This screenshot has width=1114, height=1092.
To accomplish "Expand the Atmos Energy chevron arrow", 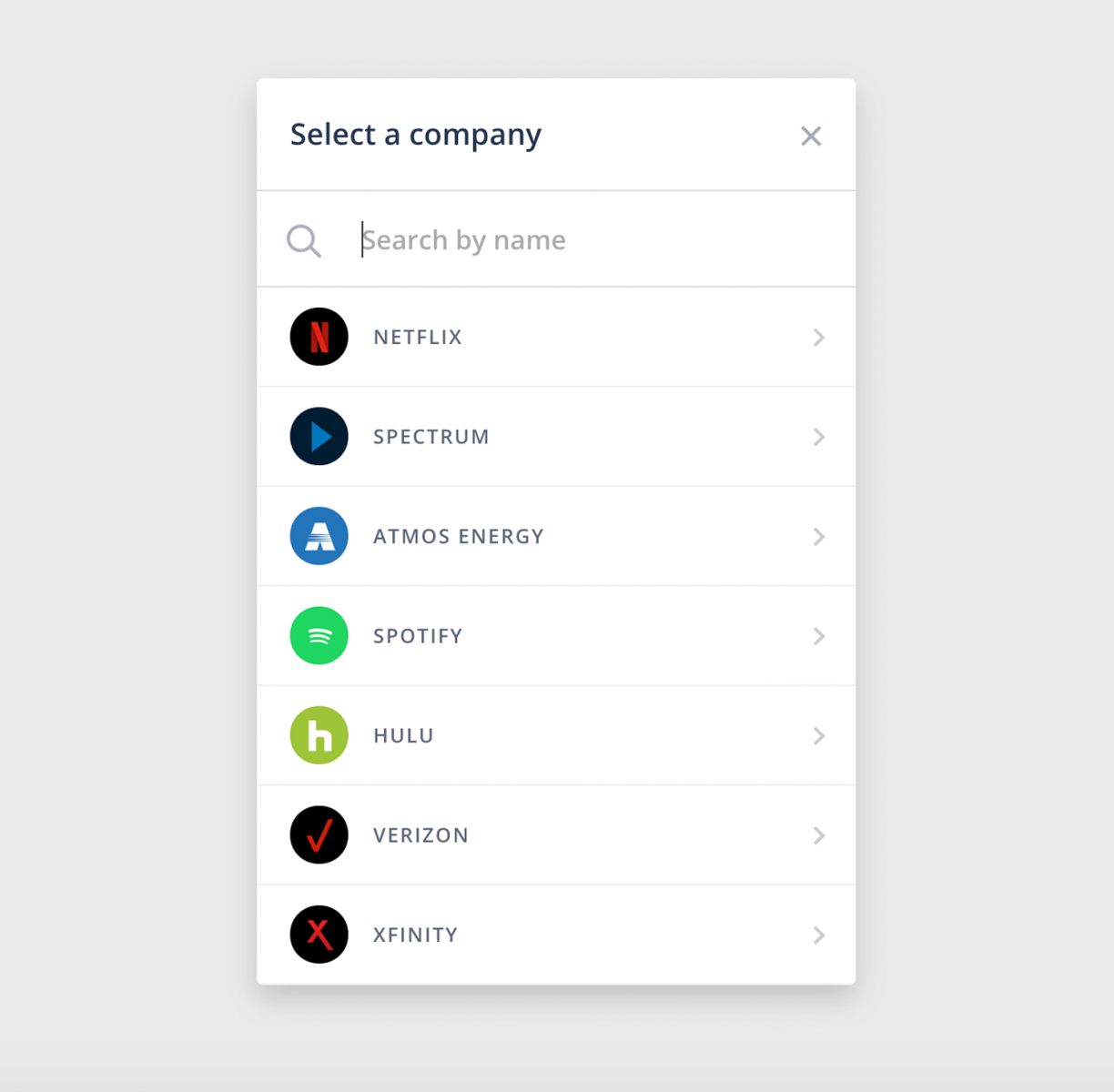I will click(x=819, y=537).
